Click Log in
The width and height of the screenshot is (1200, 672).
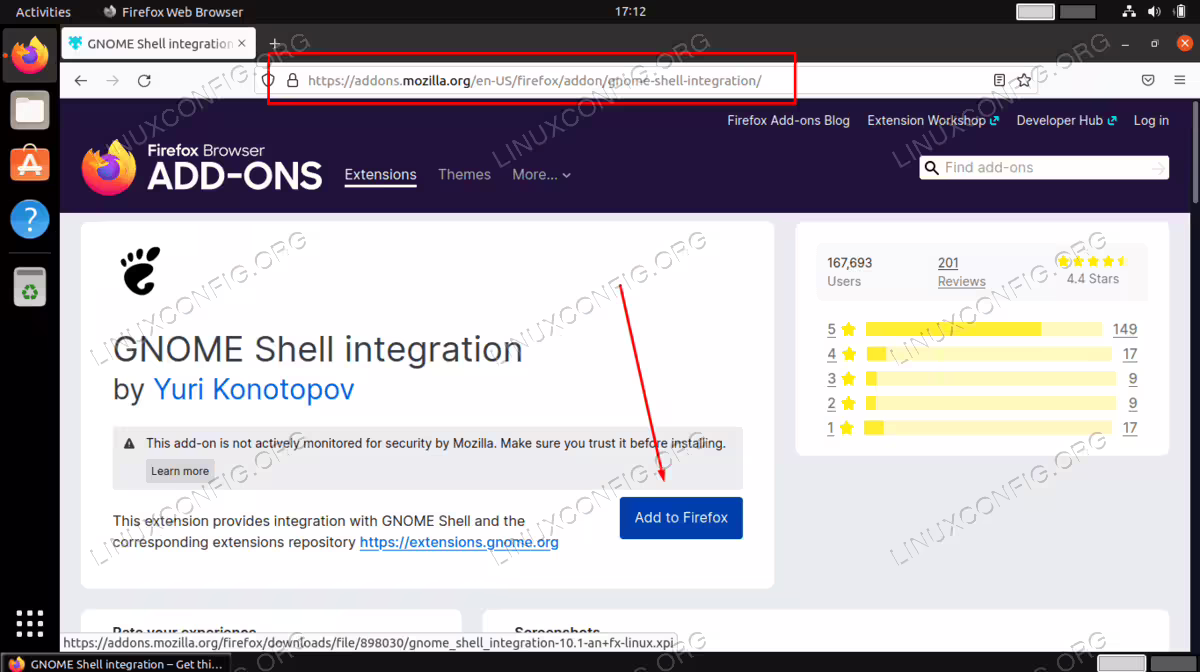[1151, 120]
